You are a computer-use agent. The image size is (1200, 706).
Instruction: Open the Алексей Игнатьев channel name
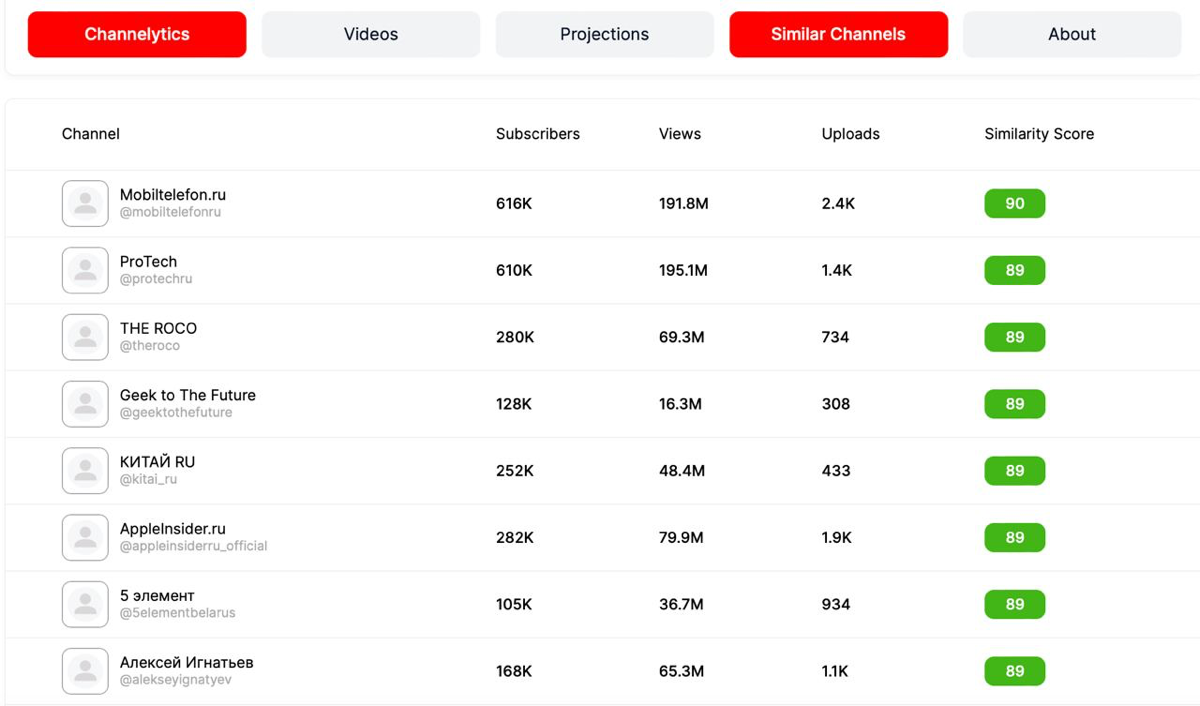187,662
